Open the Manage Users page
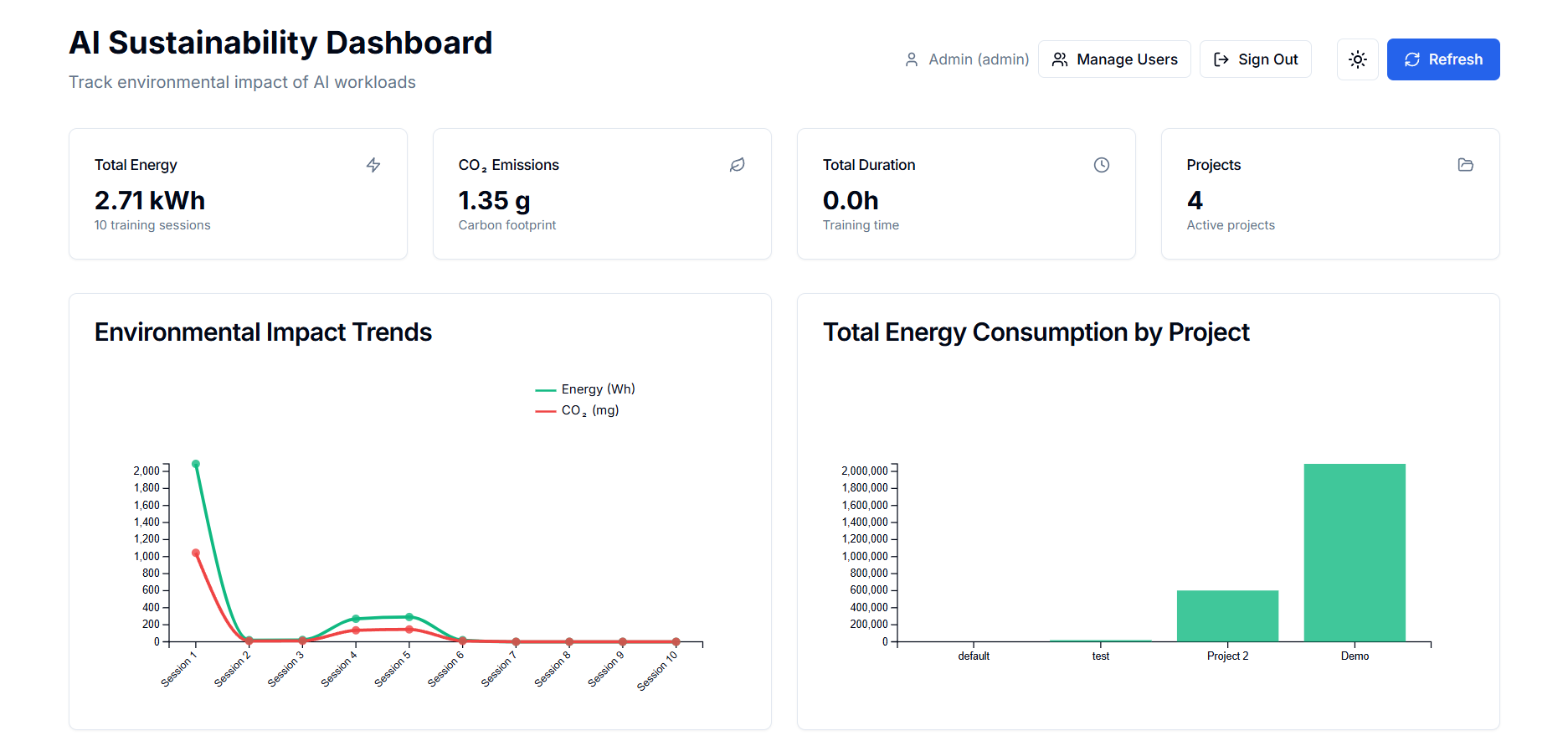 tap(1113, 59)
